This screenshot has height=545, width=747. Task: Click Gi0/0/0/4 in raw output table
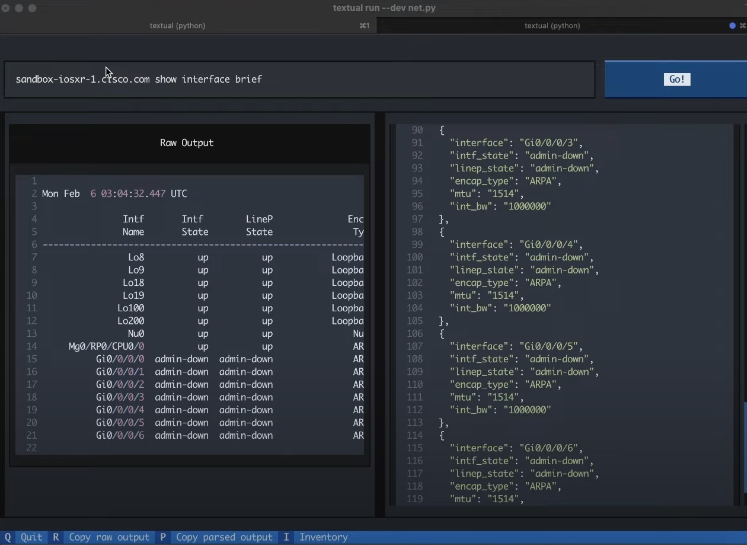(120, 410)
